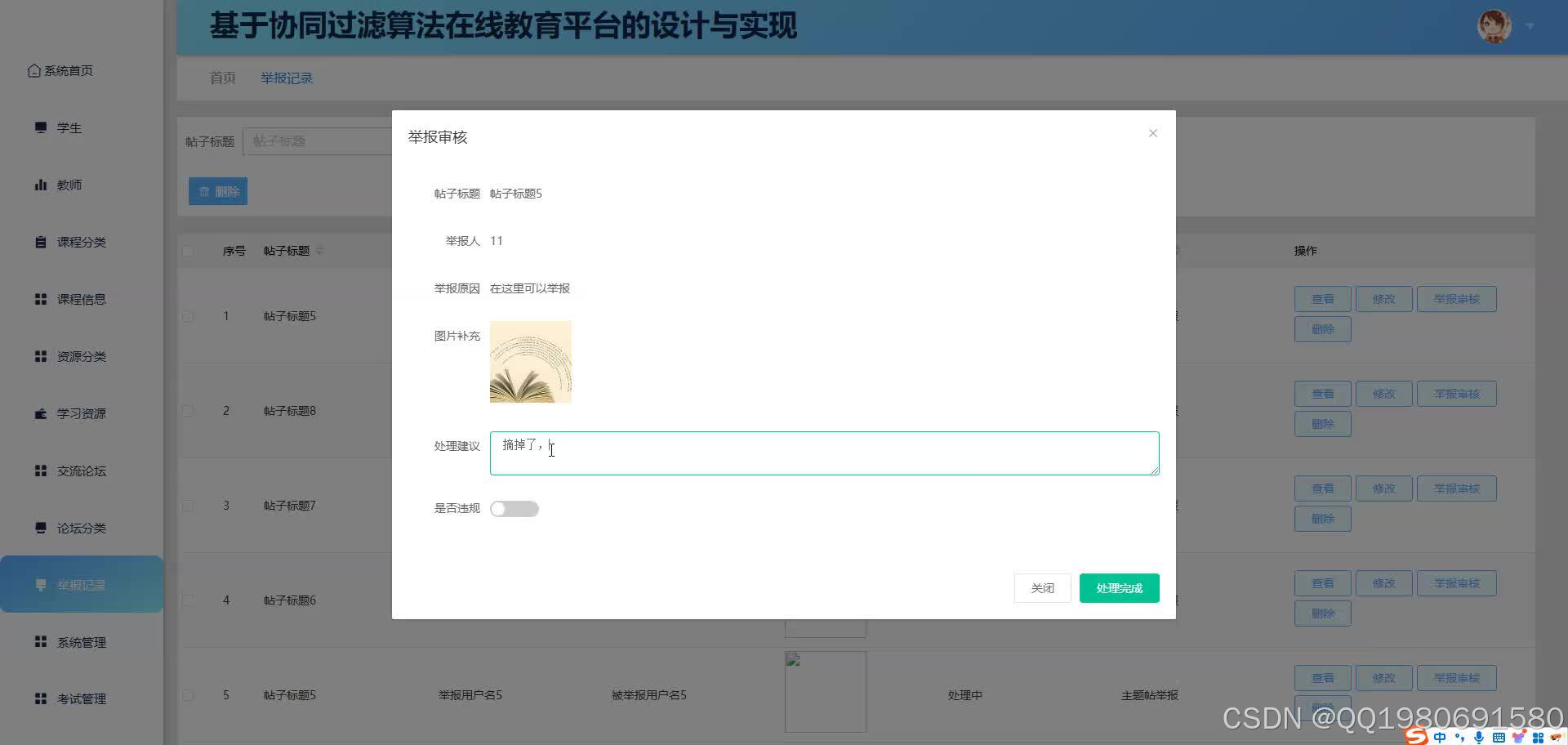
Task: Open 交流论坛 forum icon in sidebar
Action: point(41,471)
